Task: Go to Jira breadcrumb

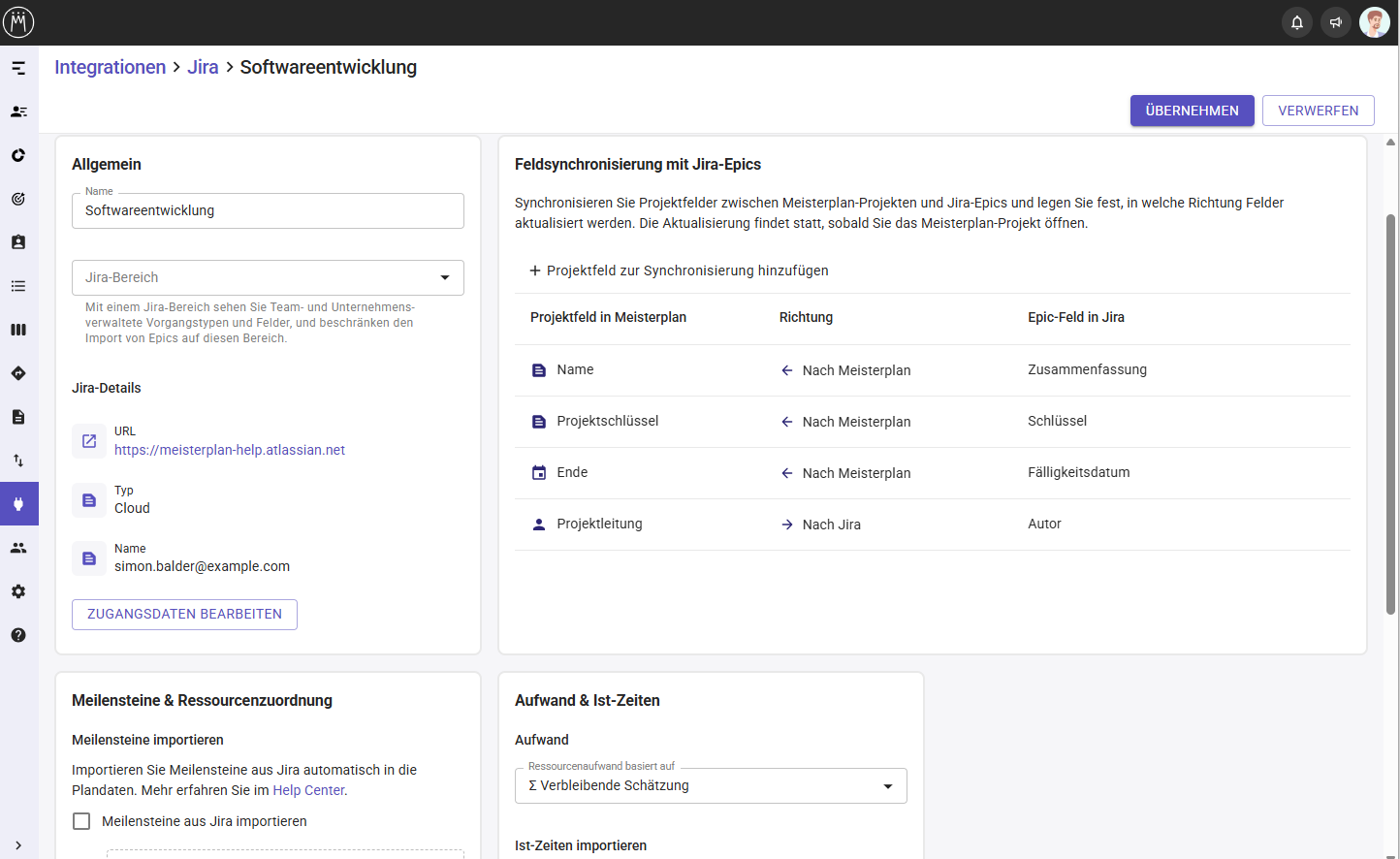Action: [203, 67]
